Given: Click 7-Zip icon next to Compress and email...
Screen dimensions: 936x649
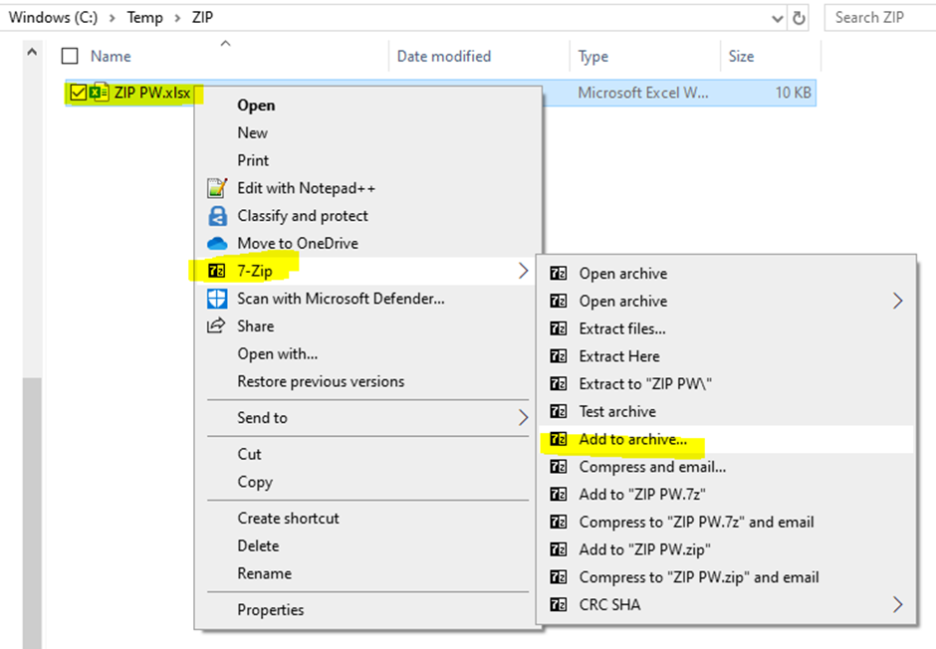Looking at the screenshot, I should 558,466.
